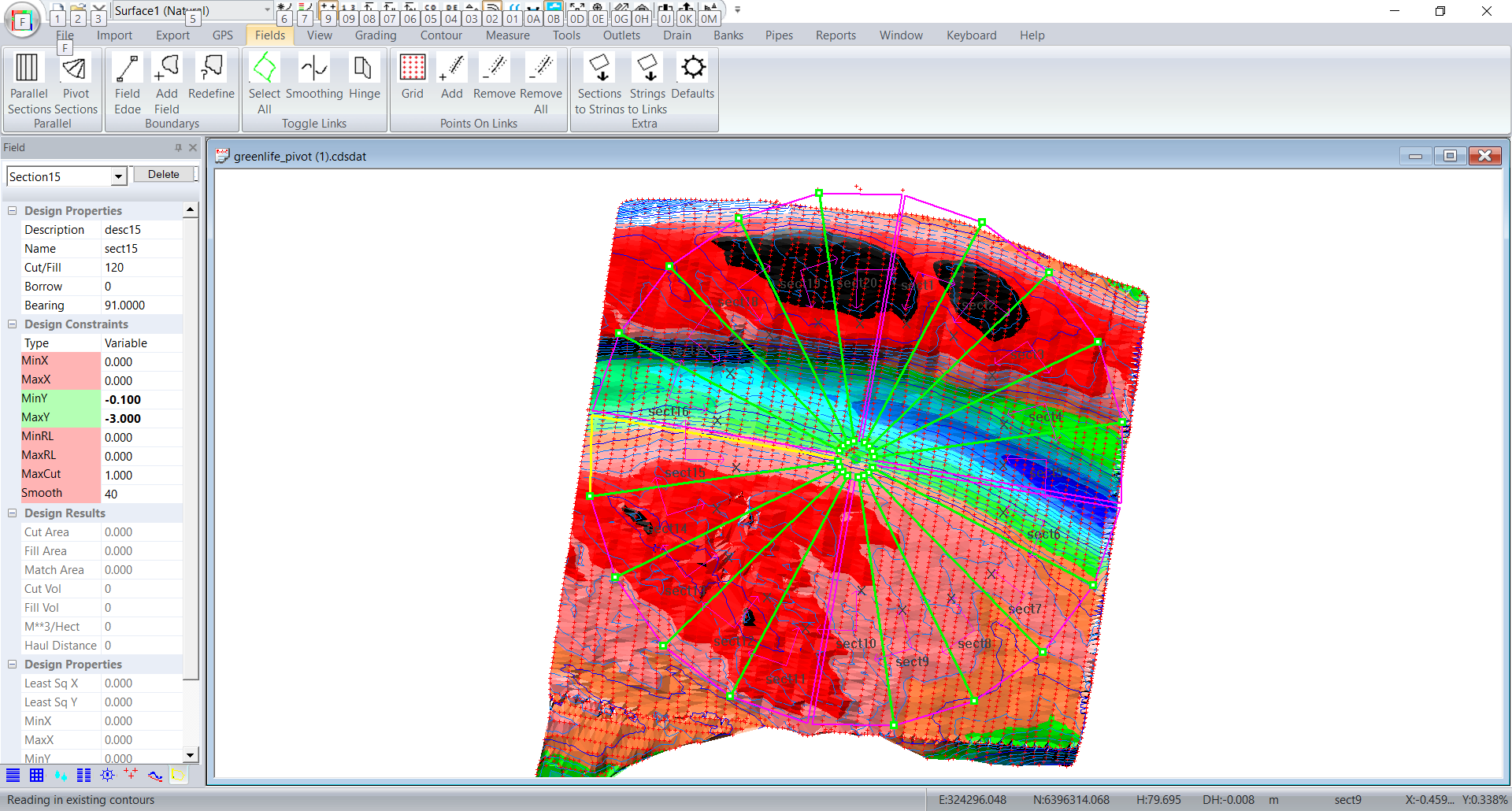Switch to the Contour ribbon tab

(x=440, y=35)
